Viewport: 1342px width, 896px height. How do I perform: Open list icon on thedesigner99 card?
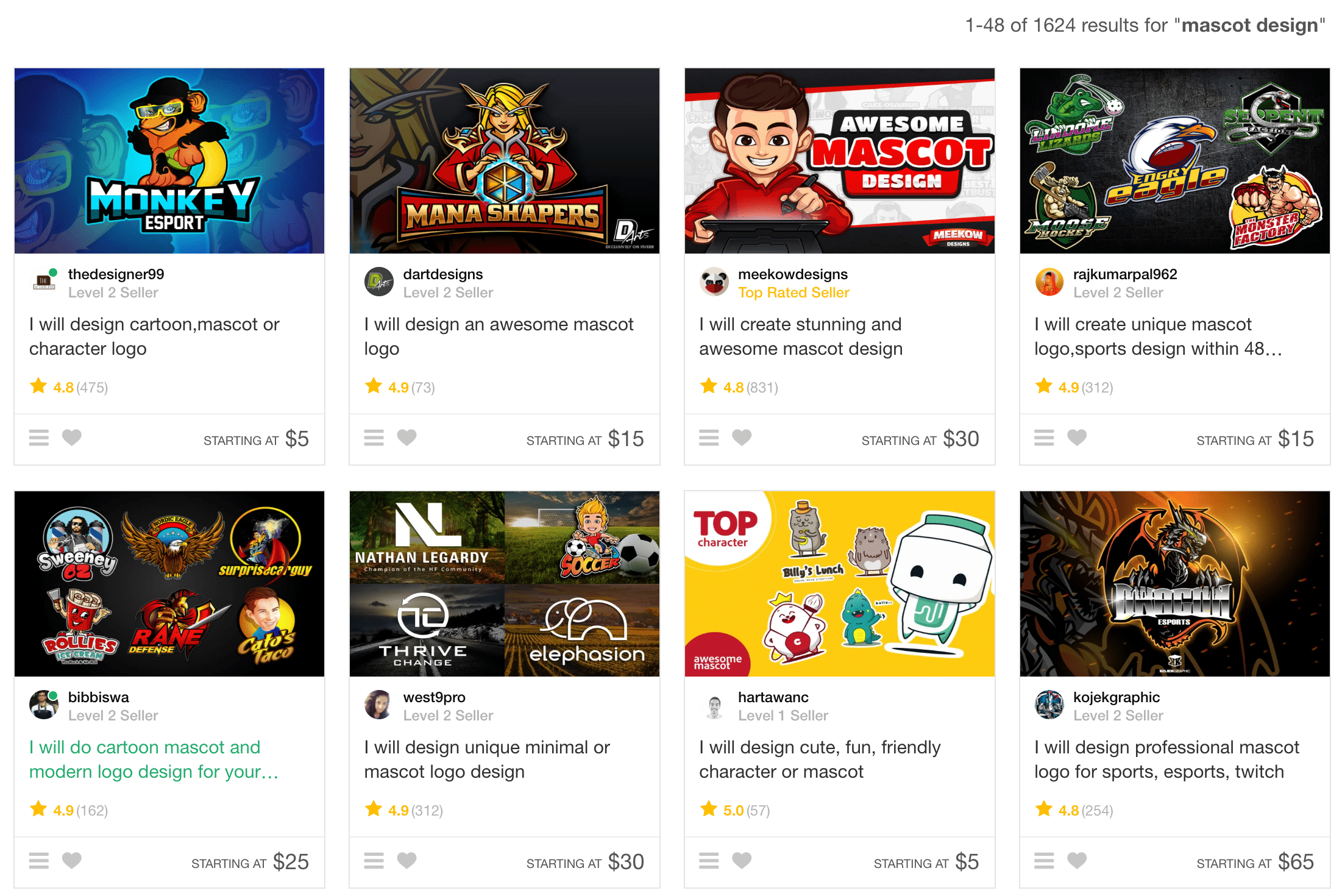(39, 438)
